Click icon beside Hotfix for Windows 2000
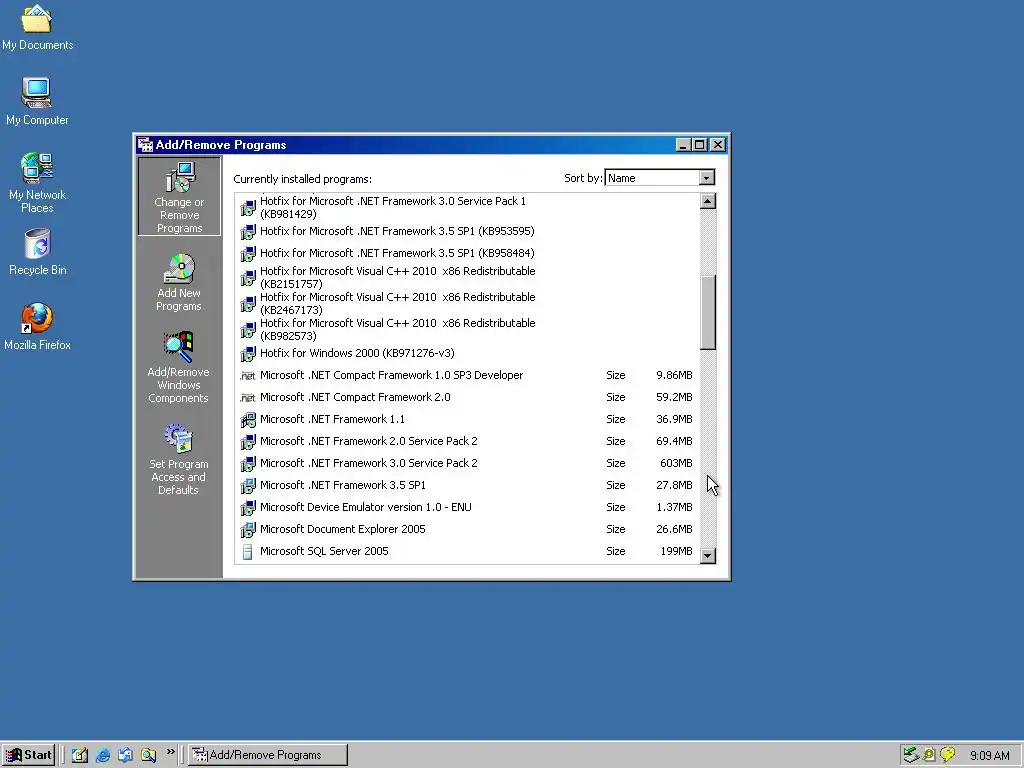1024x768 pixels. click(x=248, y=354)
